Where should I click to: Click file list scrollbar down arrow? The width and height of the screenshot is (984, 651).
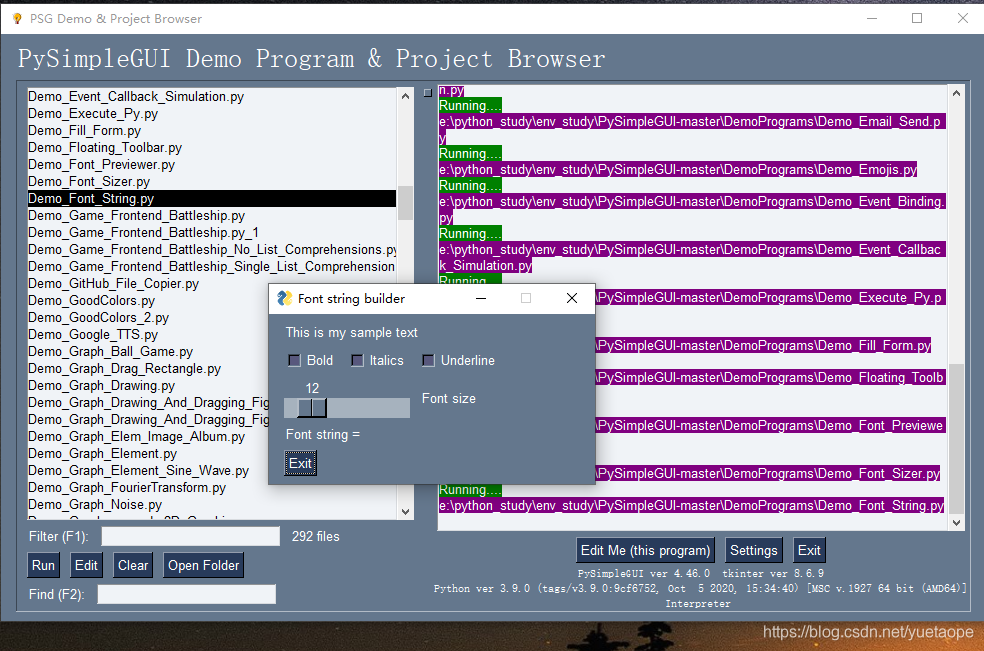tap(405, 512)
